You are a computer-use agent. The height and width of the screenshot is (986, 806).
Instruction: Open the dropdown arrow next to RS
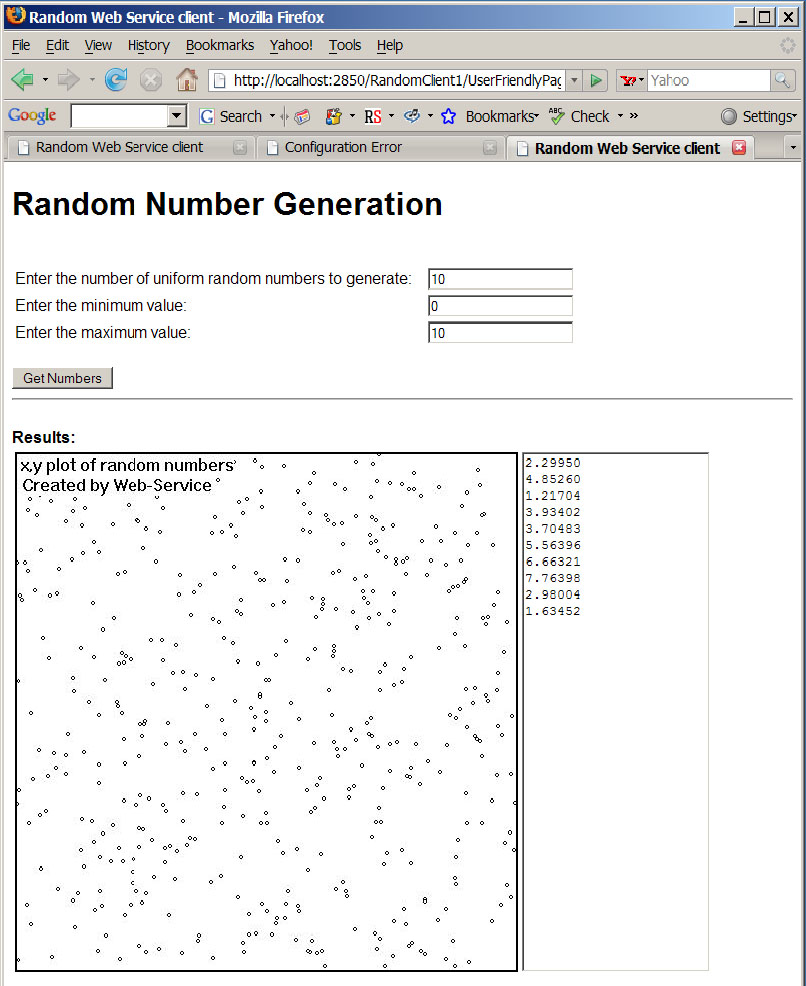[x=391, y=116]
